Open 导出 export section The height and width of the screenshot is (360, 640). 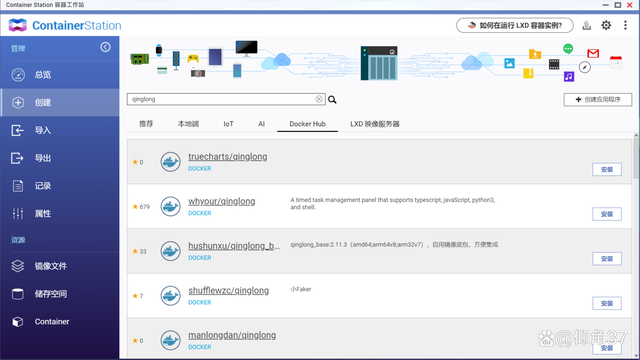(x=60, y=158)
